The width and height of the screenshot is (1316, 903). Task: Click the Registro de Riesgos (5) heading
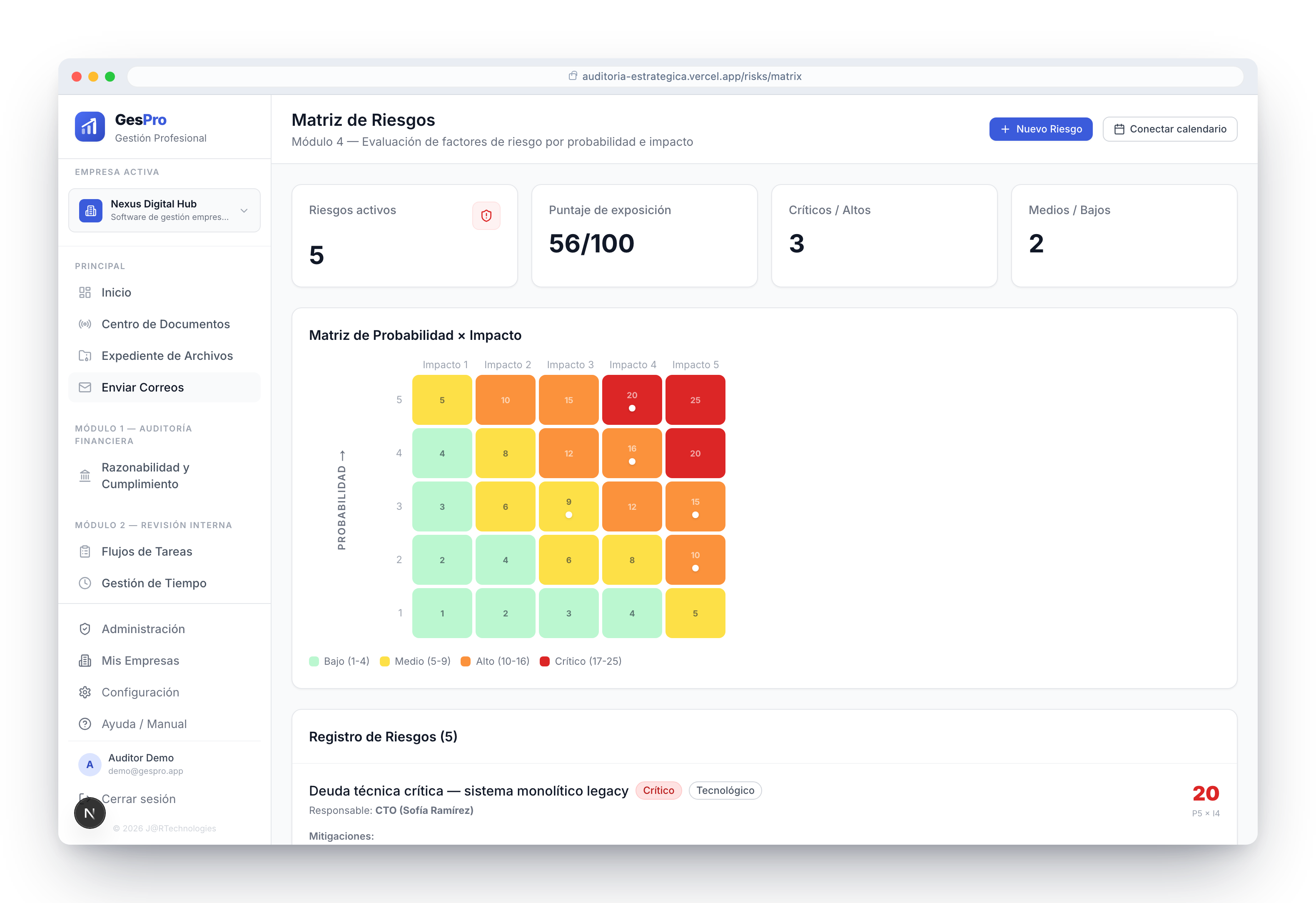[384, 737]
